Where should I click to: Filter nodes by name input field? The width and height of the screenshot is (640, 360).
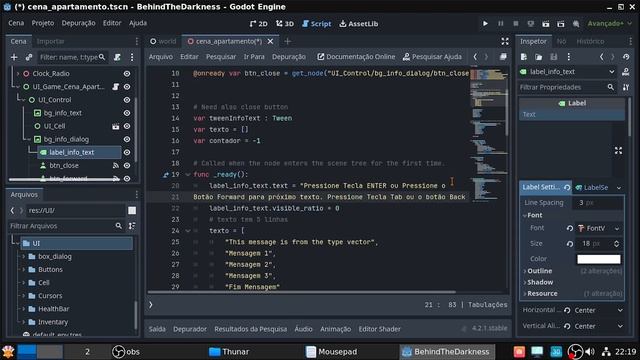(x=73, y=57)
